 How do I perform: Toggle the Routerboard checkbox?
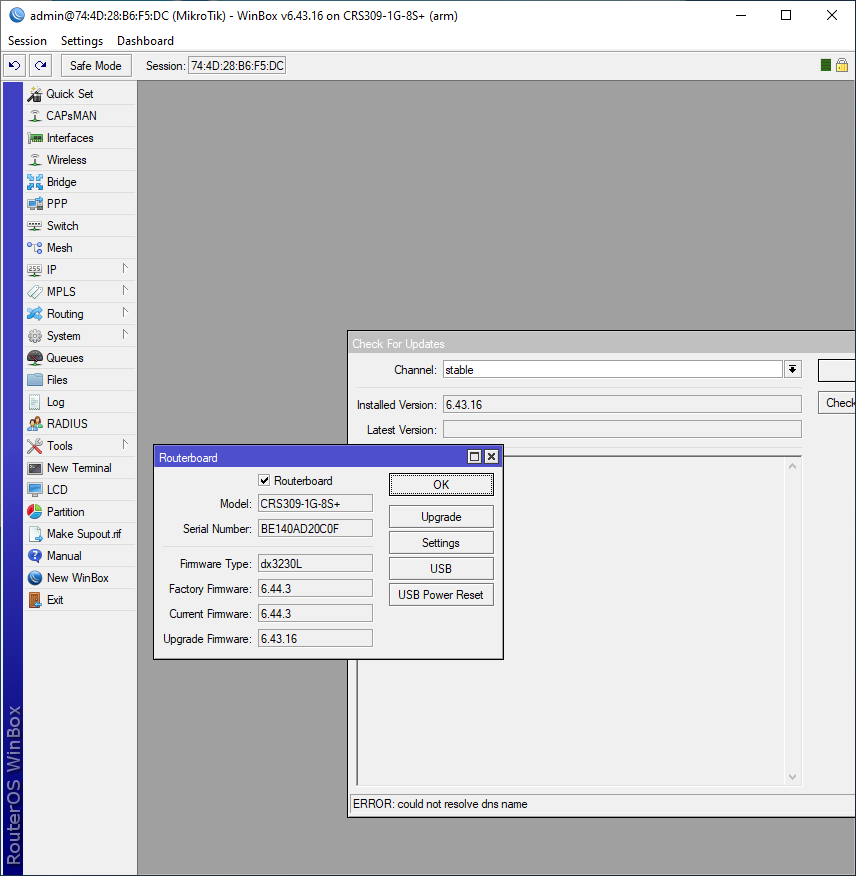tap(264, 480)
